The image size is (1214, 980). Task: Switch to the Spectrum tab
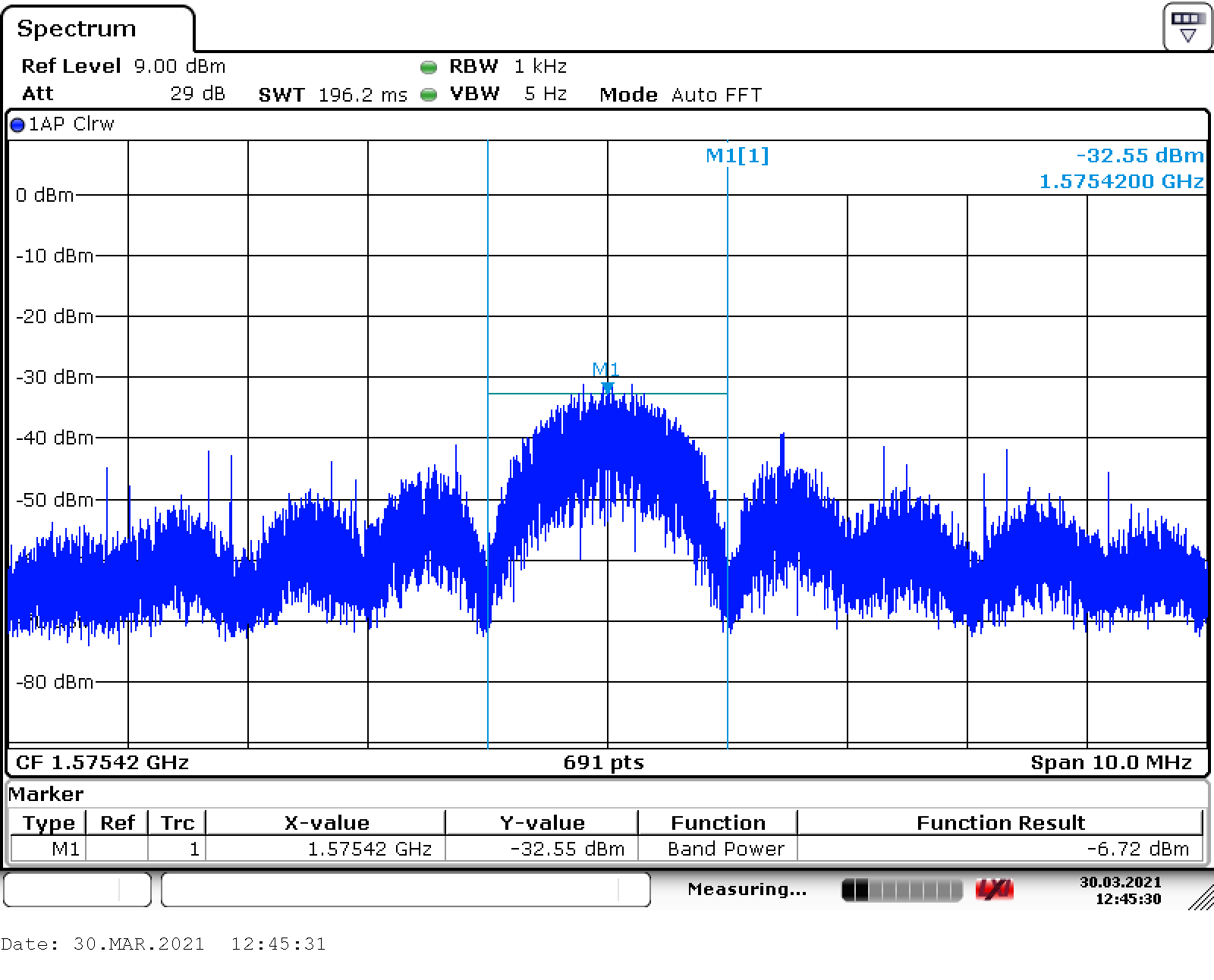tap(77, 29)
